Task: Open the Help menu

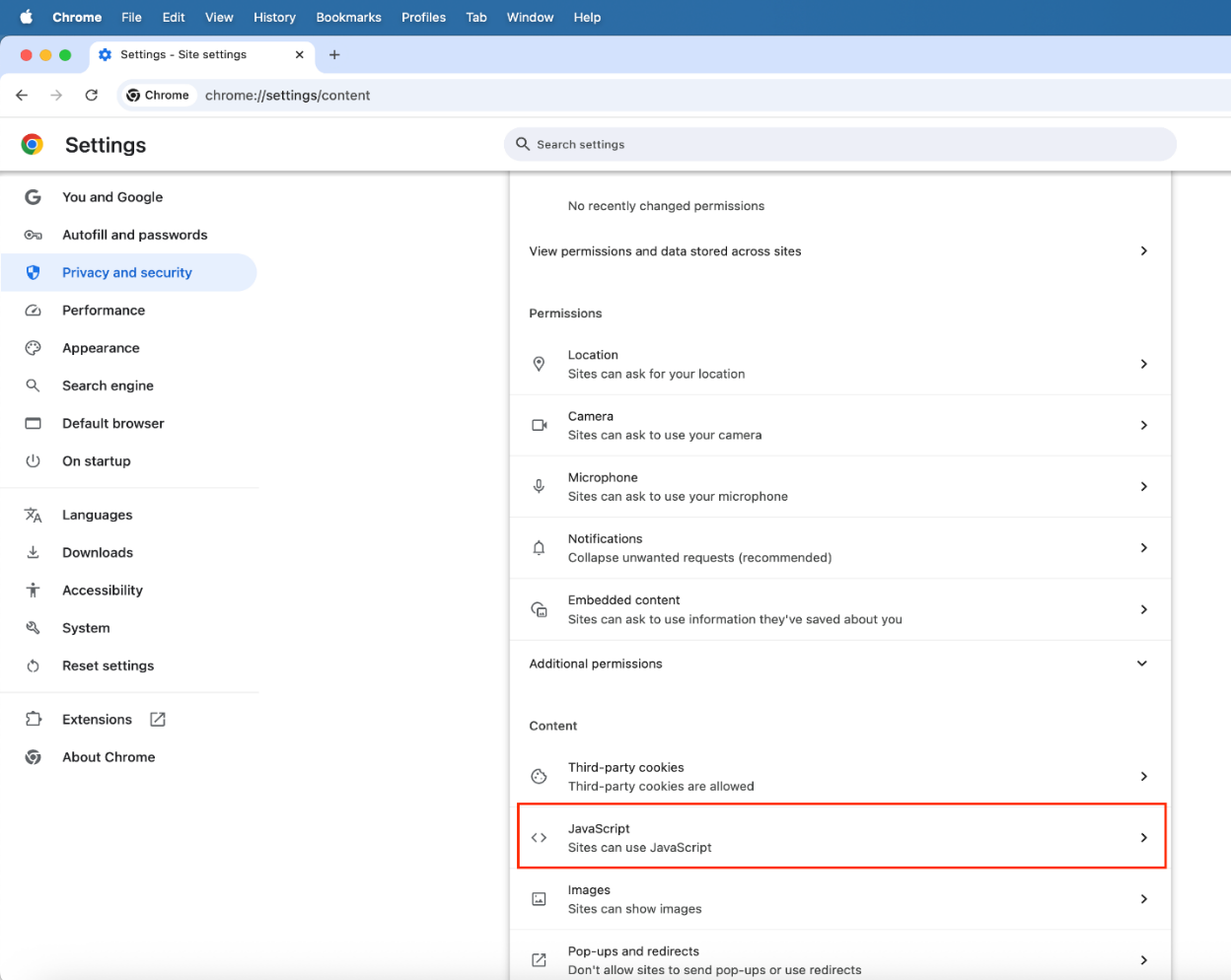Action: (587, 17)
